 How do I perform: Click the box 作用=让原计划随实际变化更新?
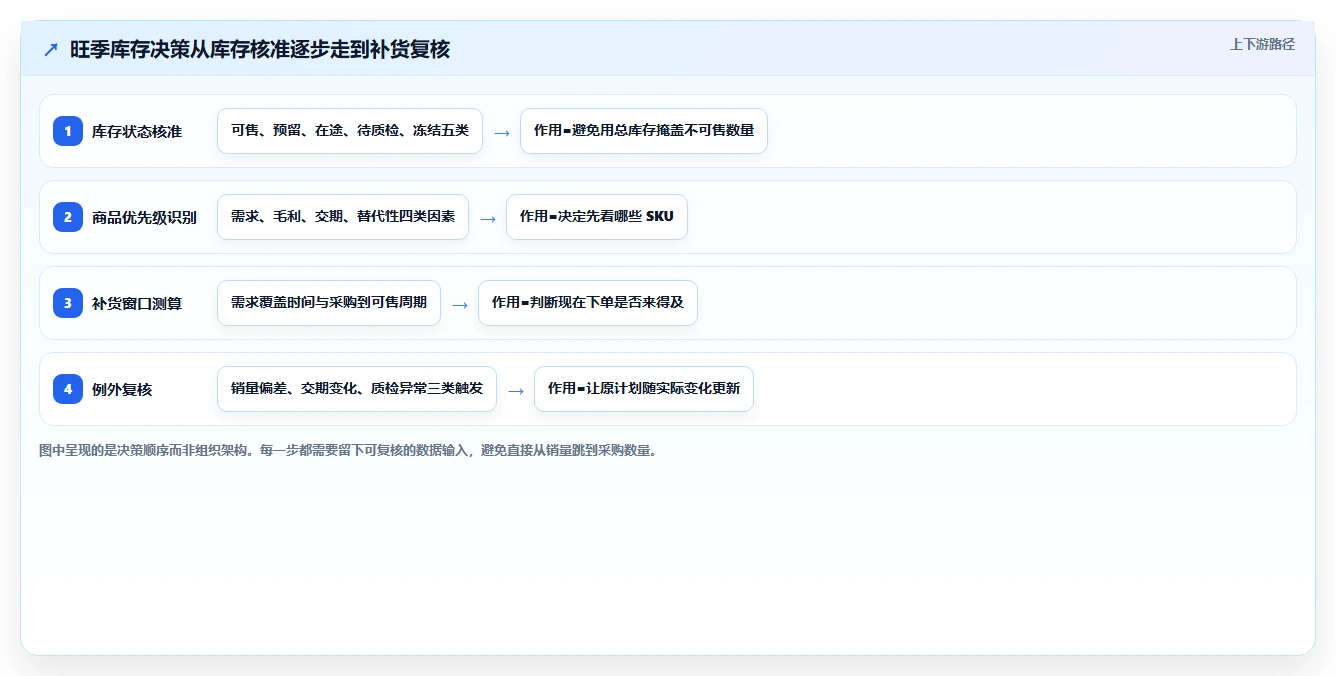pos(644,389)
